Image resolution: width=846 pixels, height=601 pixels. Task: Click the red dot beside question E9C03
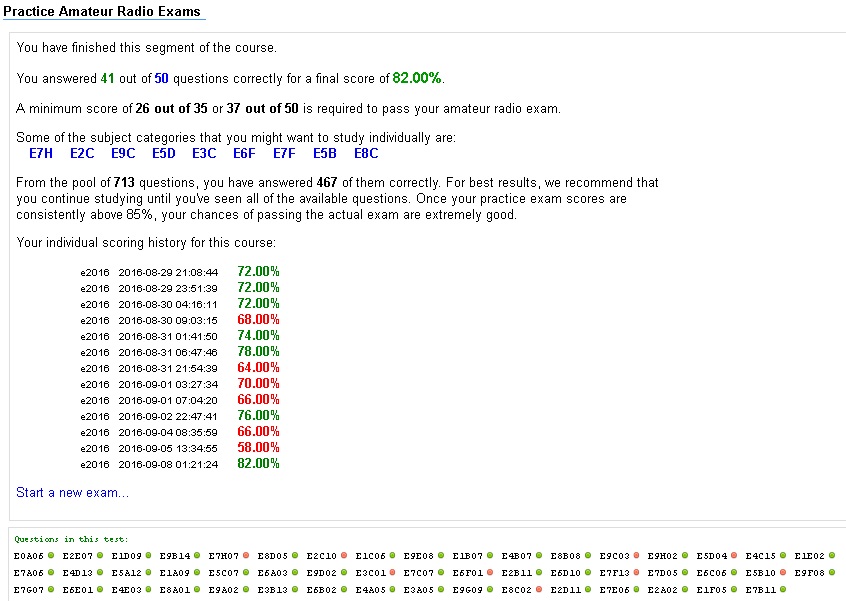coord(635,555)
